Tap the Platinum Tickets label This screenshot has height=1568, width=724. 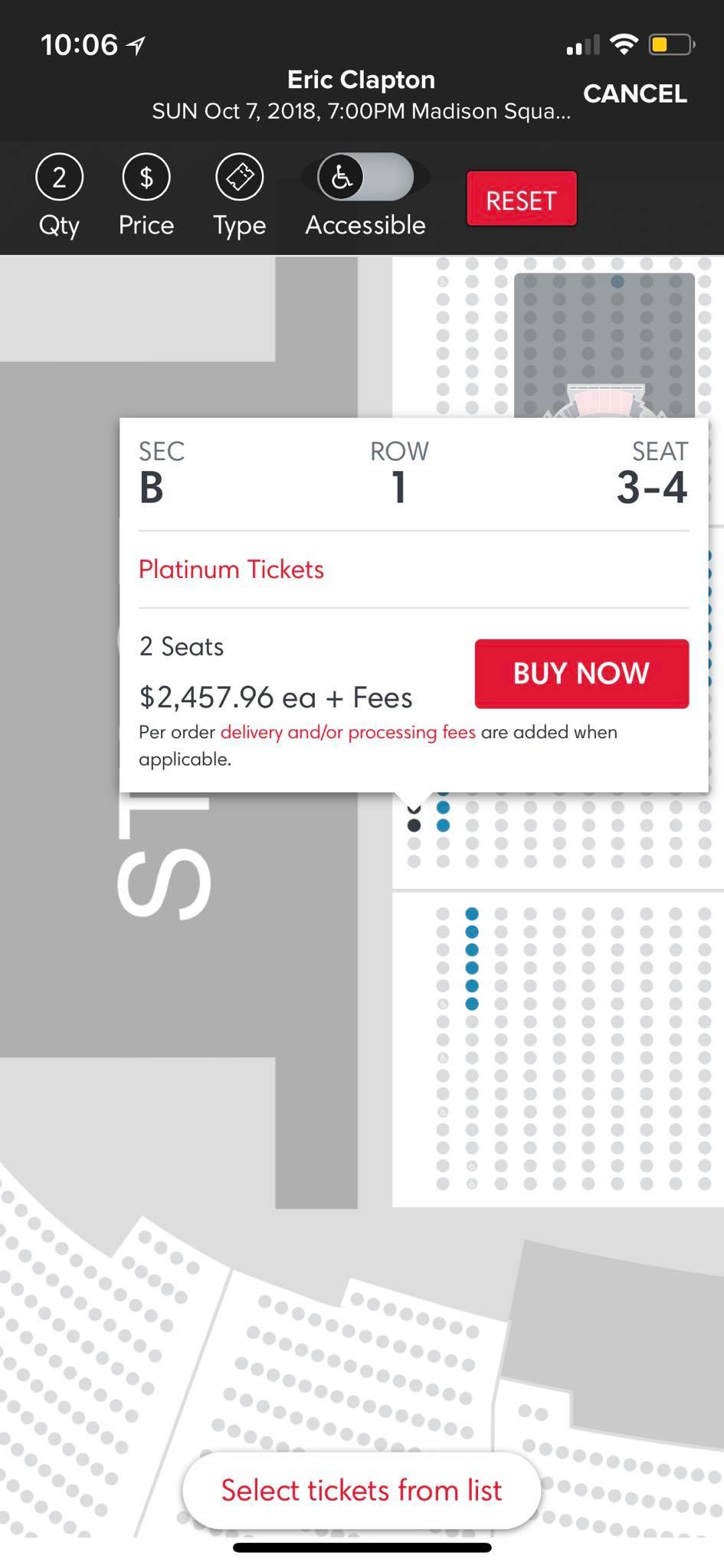231,569
